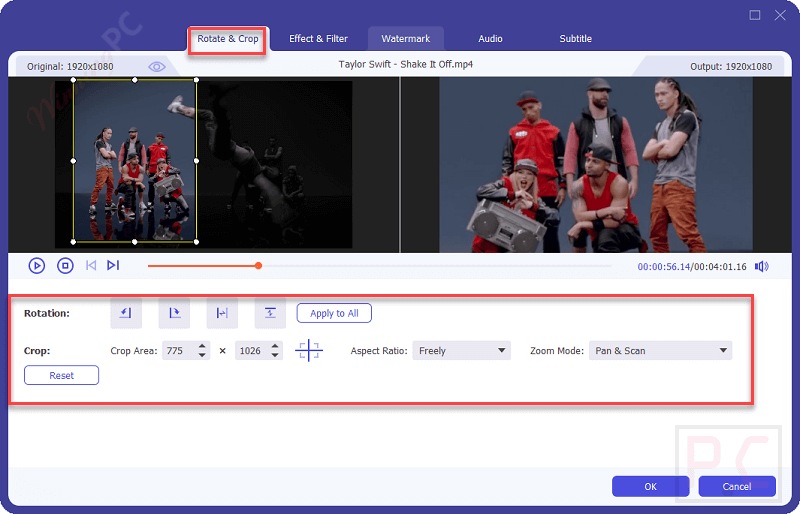Viewport: 800px width, 514px height.
Task: Flip video horizontally
Action: pos(222,313)
